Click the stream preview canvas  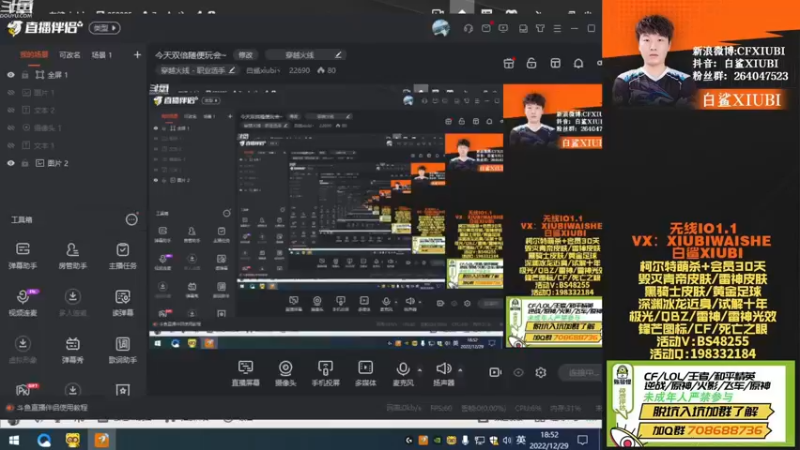coord(376,217)
